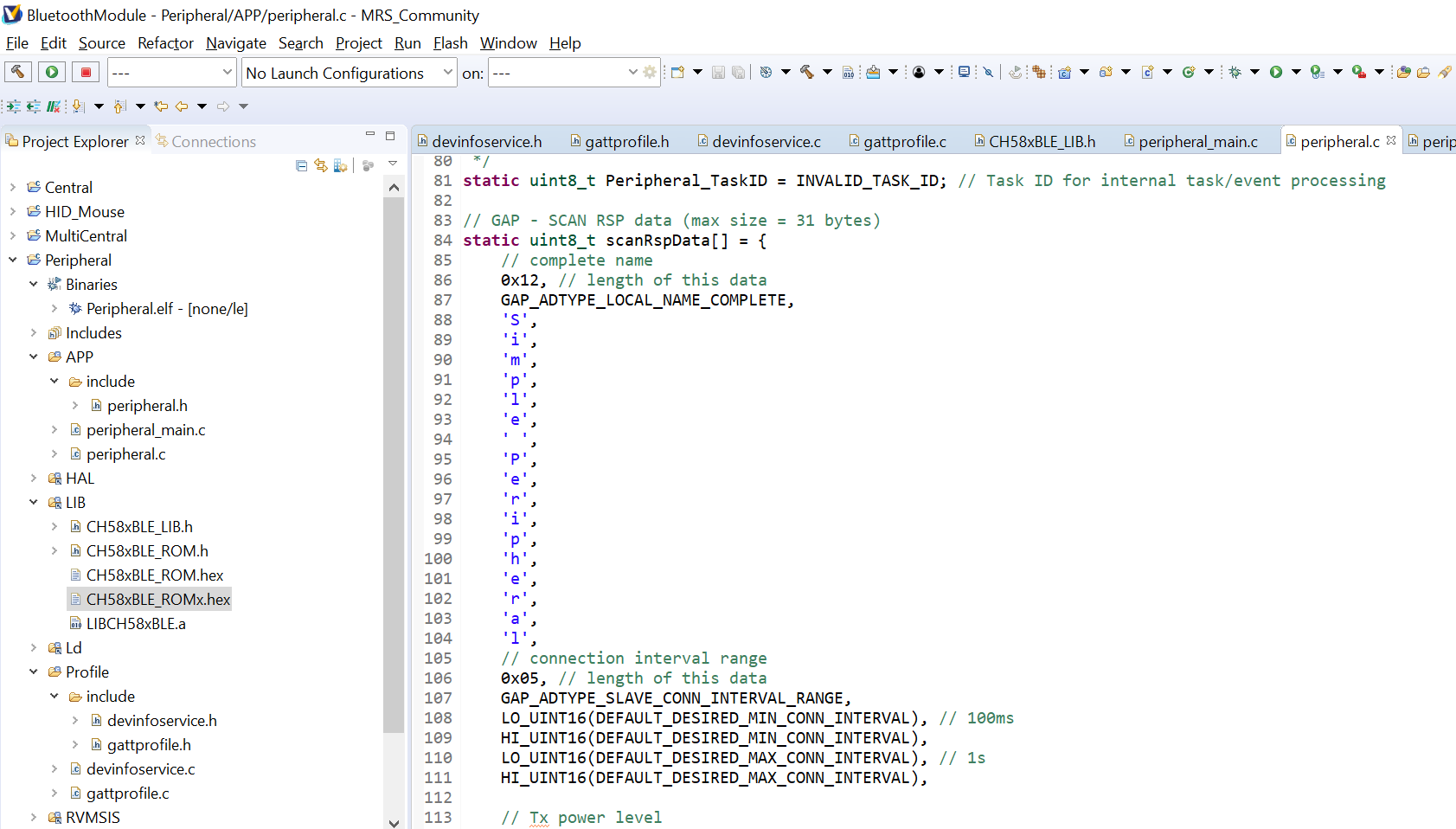Viewport: 1456px width, 829px height.
Task: Select Peripheral.elf binary in the tree
Action: [x=167, y=308]
